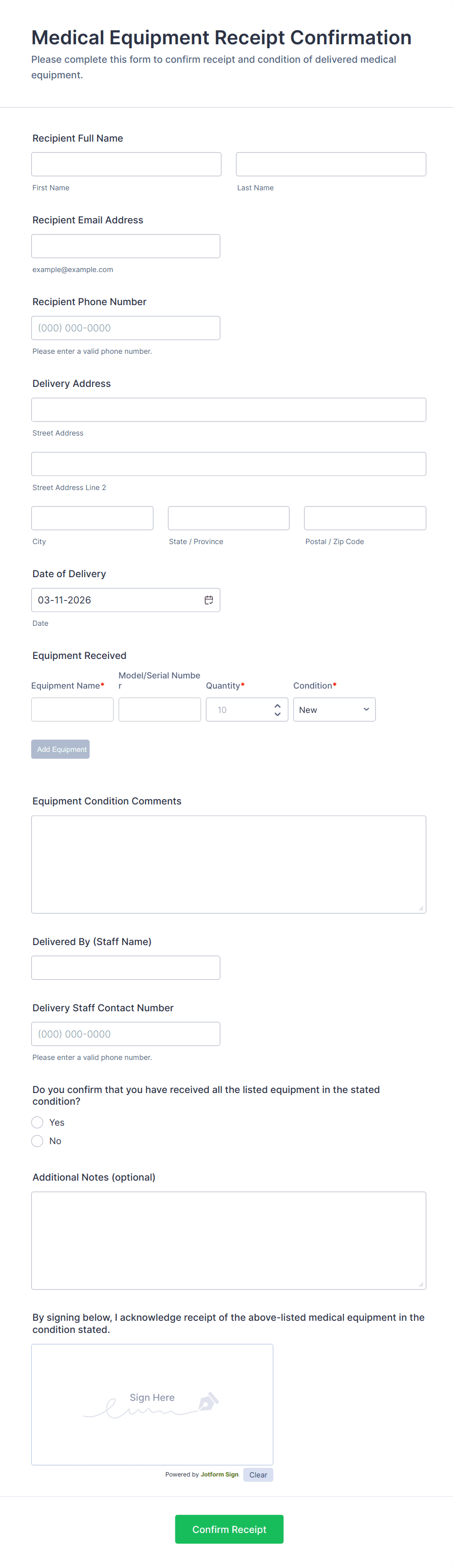
Task: Click the Postal / Zip Code field
Action: pyautogui.click(x=365, y=518)
